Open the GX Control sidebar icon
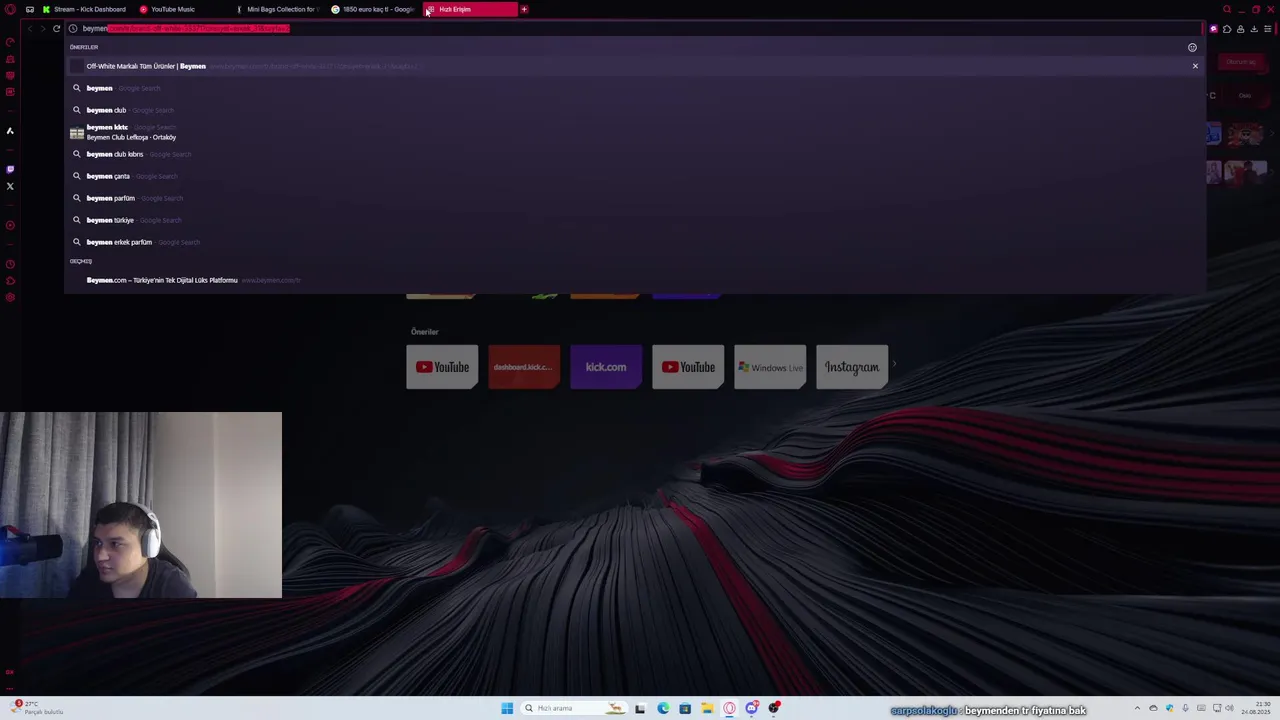The width and height of the screenshot is (1280, 720). [10, 42]
